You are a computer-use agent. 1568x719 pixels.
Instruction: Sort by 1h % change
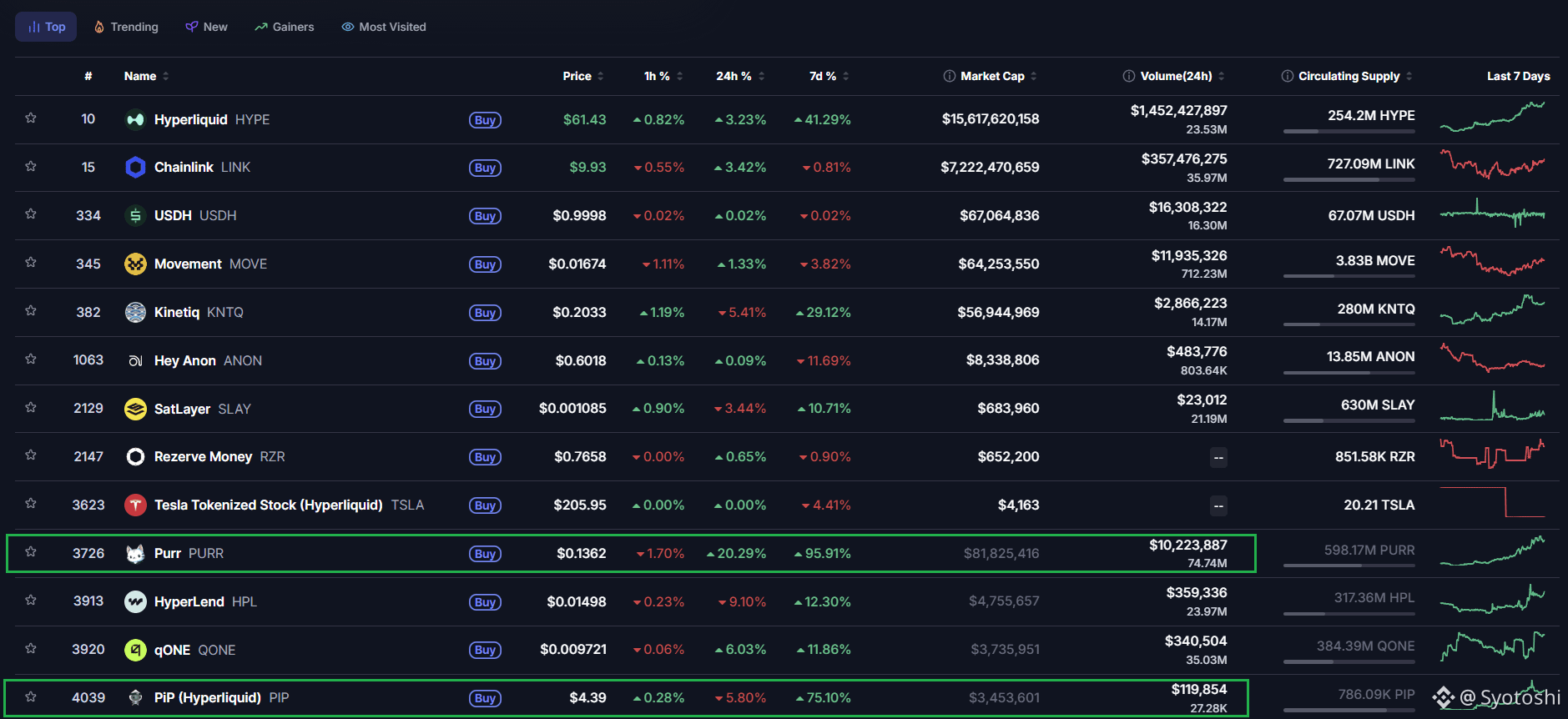coord(663,76)
